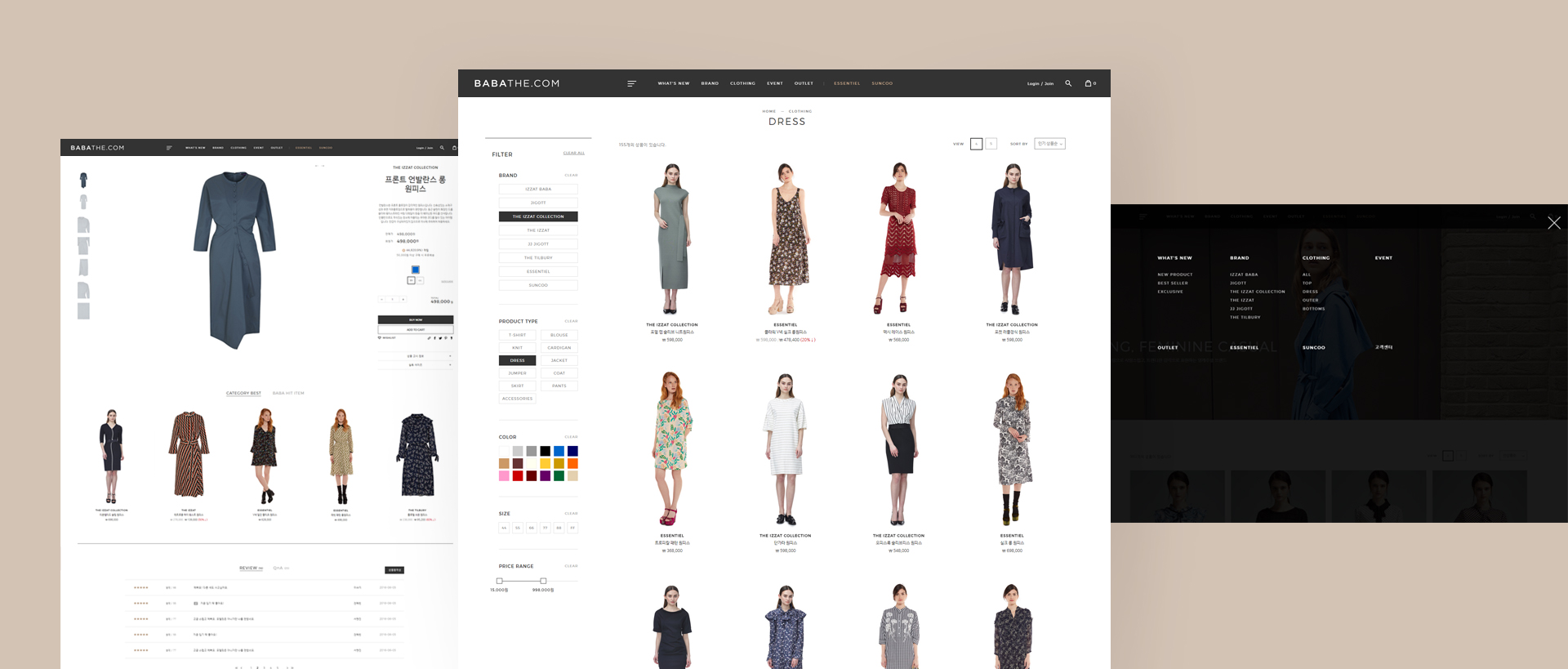This screenshot has width=1568, height=669.
Task: Click minimum price slider handle
Action: [x=500, y=581]
